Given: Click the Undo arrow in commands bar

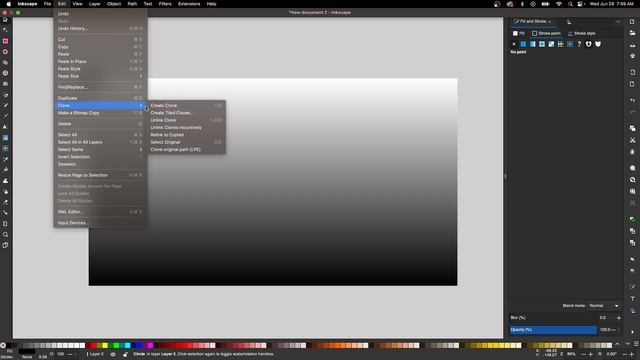Looking at the screenshot, I should (632, 100).
